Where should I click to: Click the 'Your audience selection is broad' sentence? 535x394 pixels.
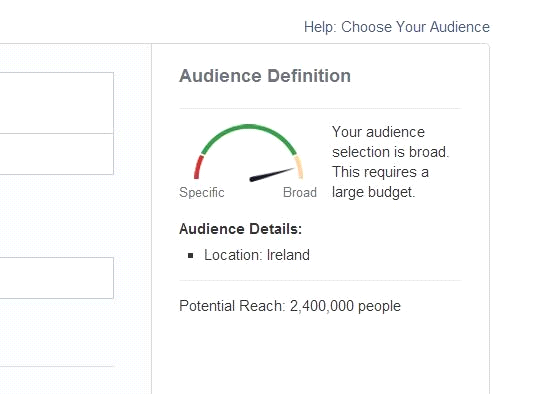click(390, 142)
